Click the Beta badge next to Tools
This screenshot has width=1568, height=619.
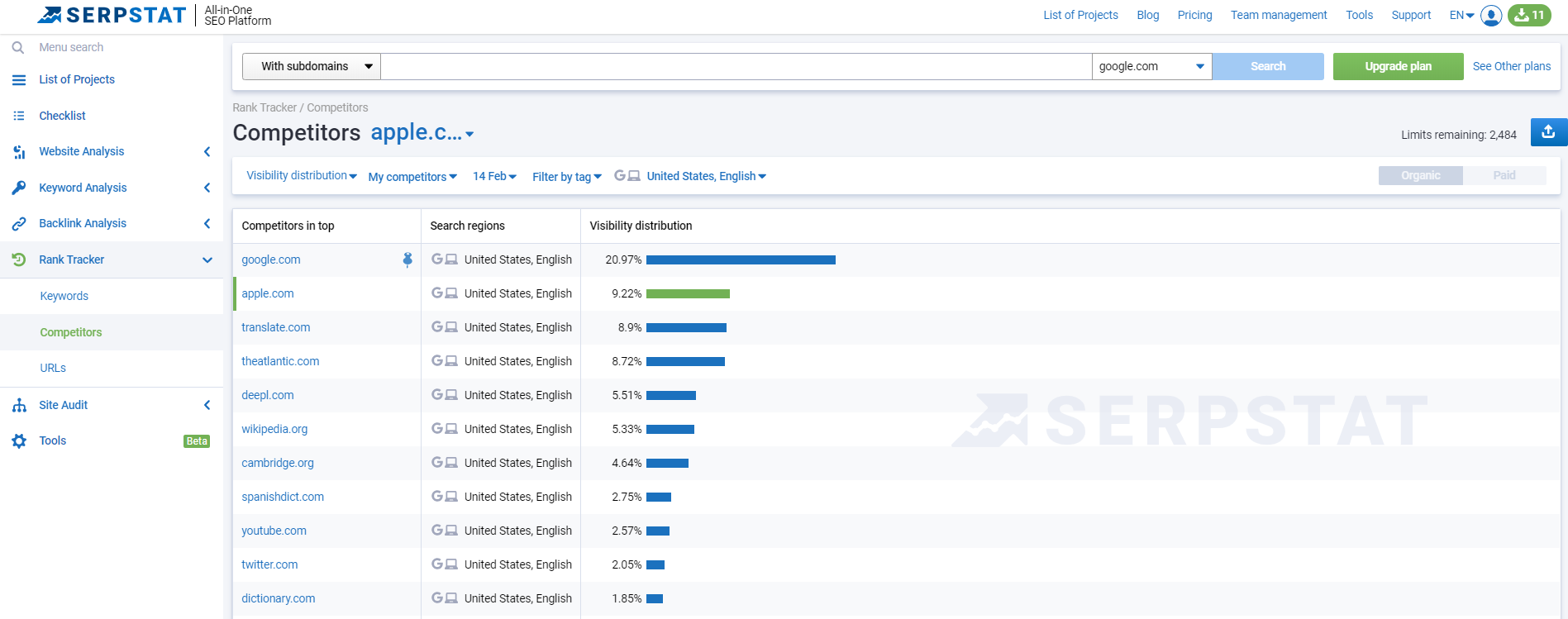tap(197, 441)
